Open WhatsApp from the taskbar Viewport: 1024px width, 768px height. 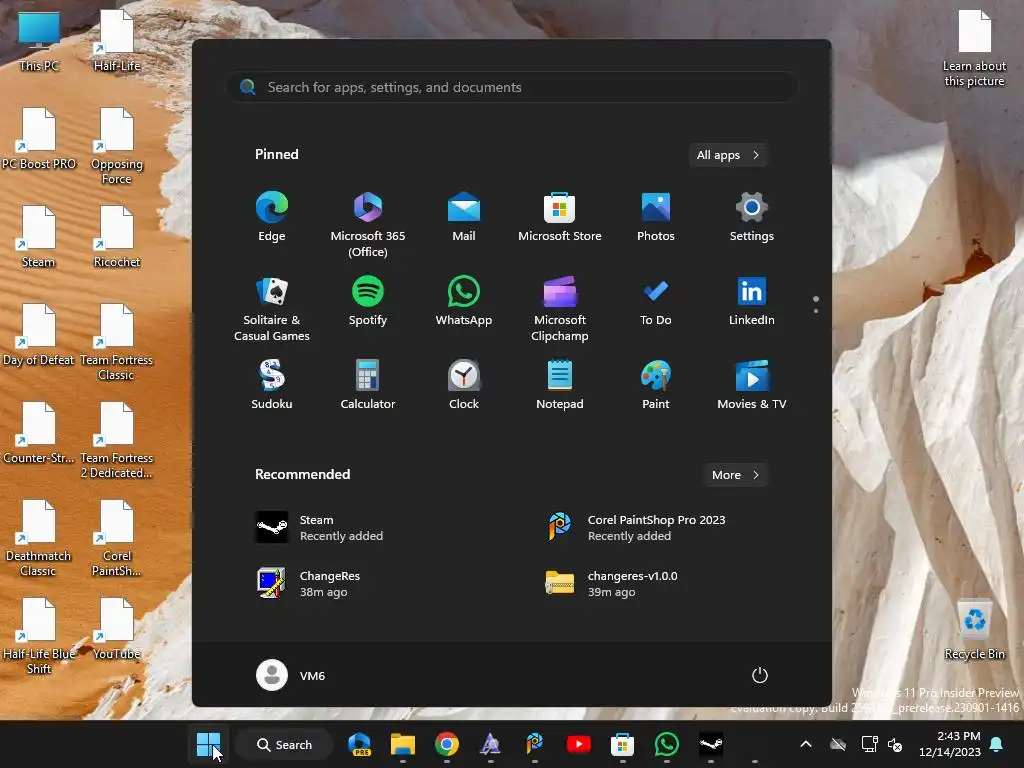click(666, 744)
